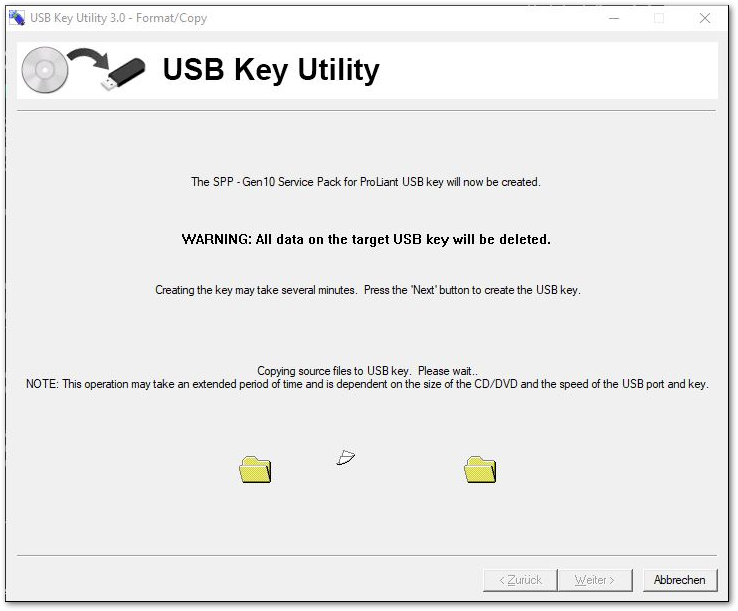This screenshot has height=611, width=738.
Task: Close the USB Key Utility window
Action: [x=705, y=18]
